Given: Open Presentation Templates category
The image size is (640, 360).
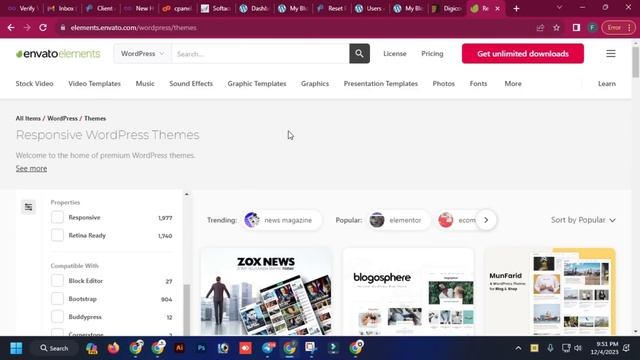Looking at the screenshot, I should click(x=380, y=83).
